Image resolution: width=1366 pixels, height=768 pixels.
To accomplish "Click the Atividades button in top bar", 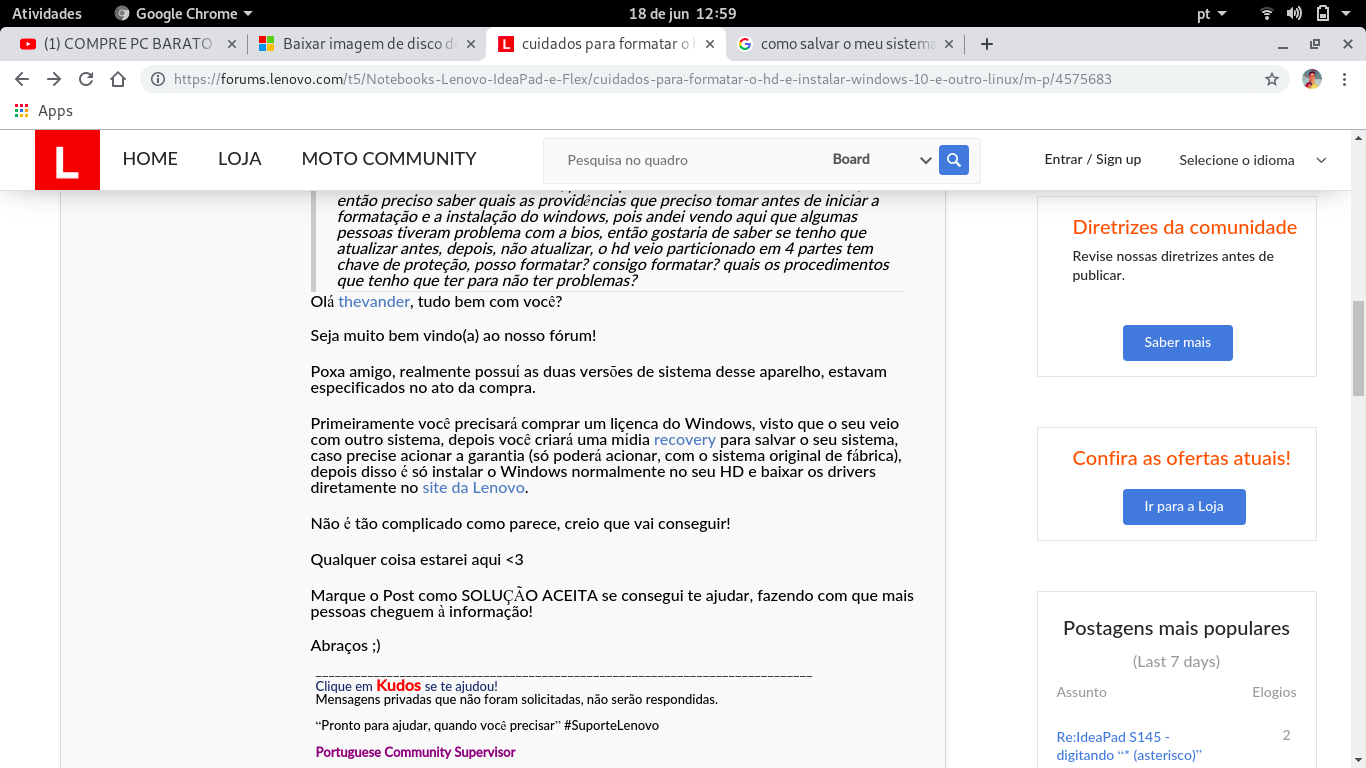I will tap(47, 14).
